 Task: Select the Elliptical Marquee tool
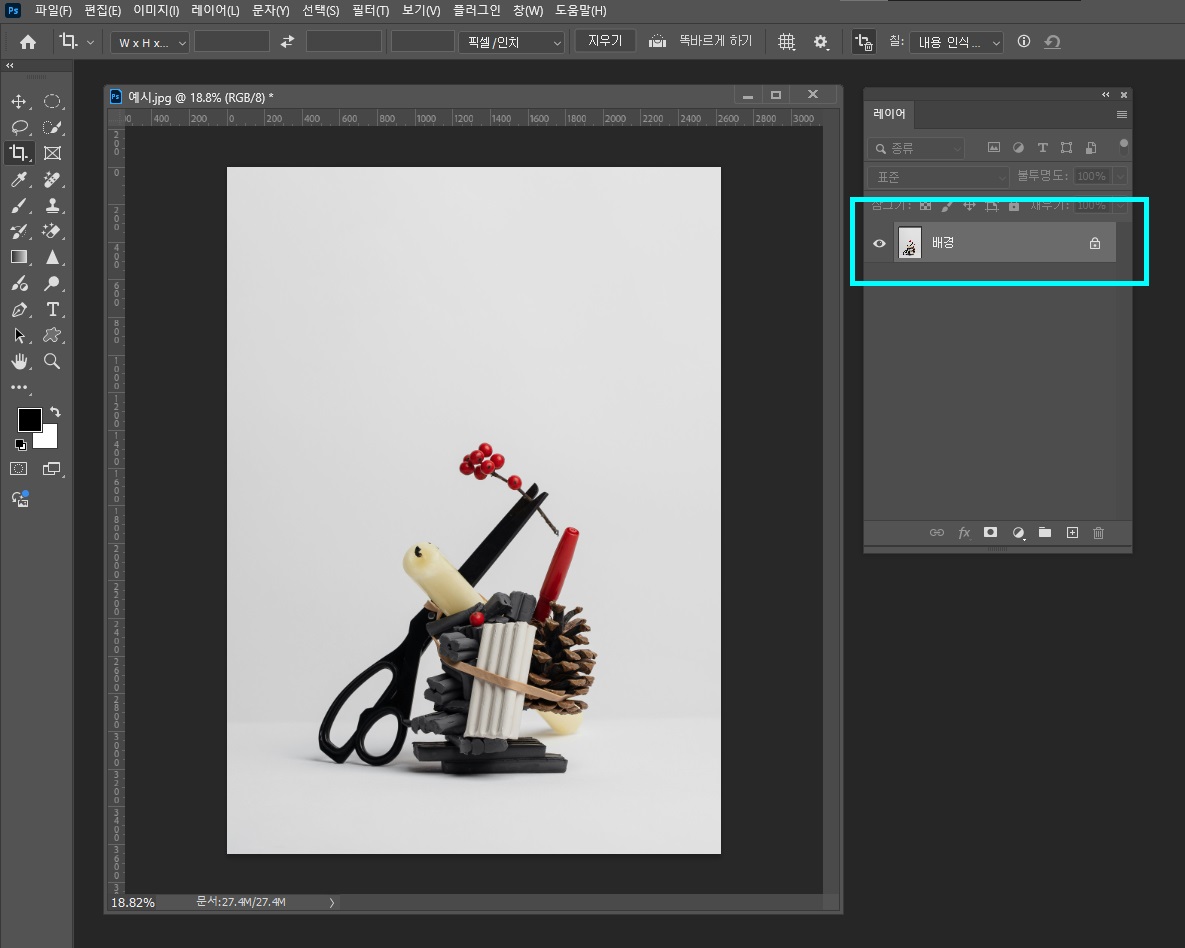[x=52, y=101]
